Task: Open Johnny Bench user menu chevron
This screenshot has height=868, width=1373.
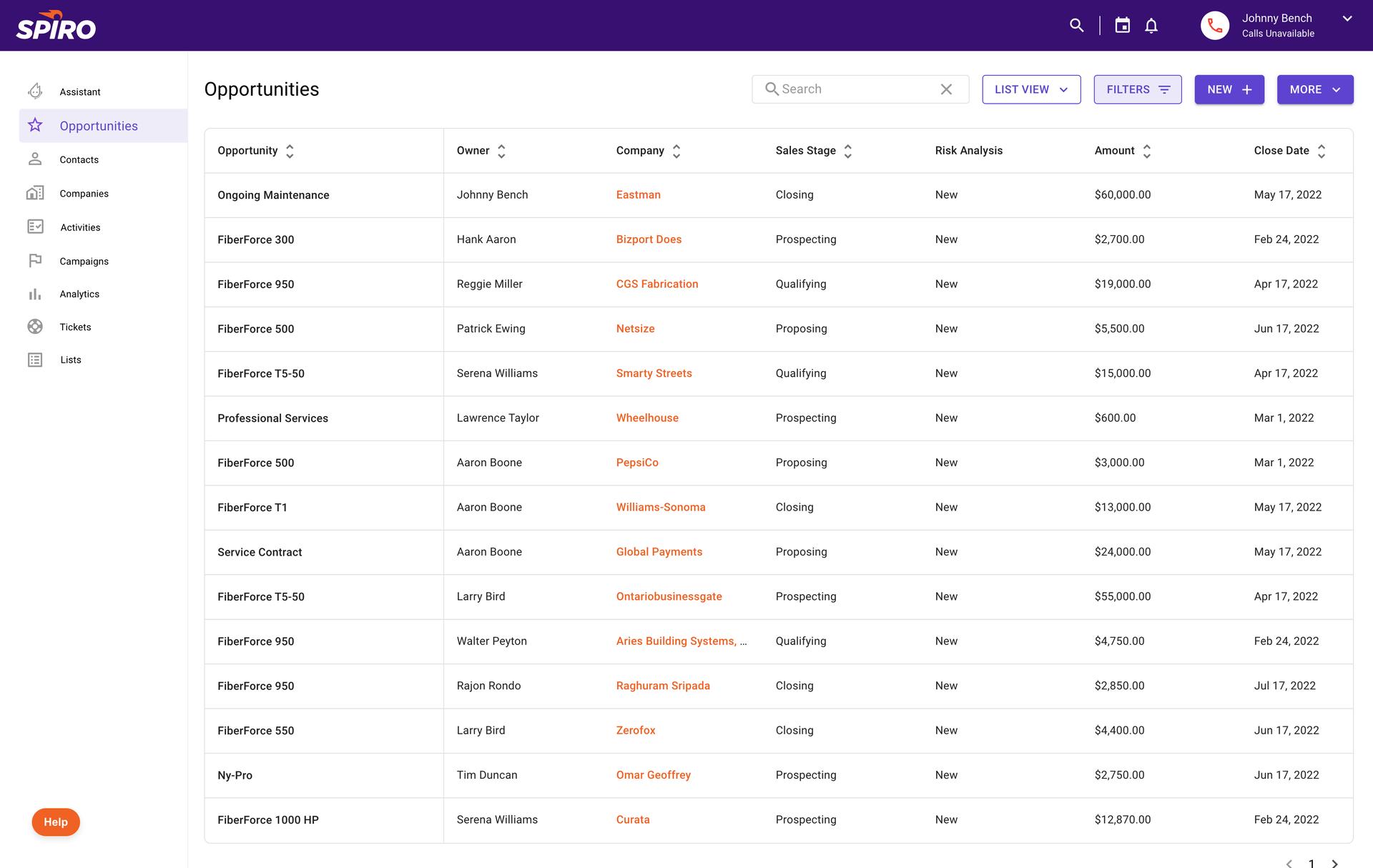Action: pyautogui.click(x=1347, y=19)
